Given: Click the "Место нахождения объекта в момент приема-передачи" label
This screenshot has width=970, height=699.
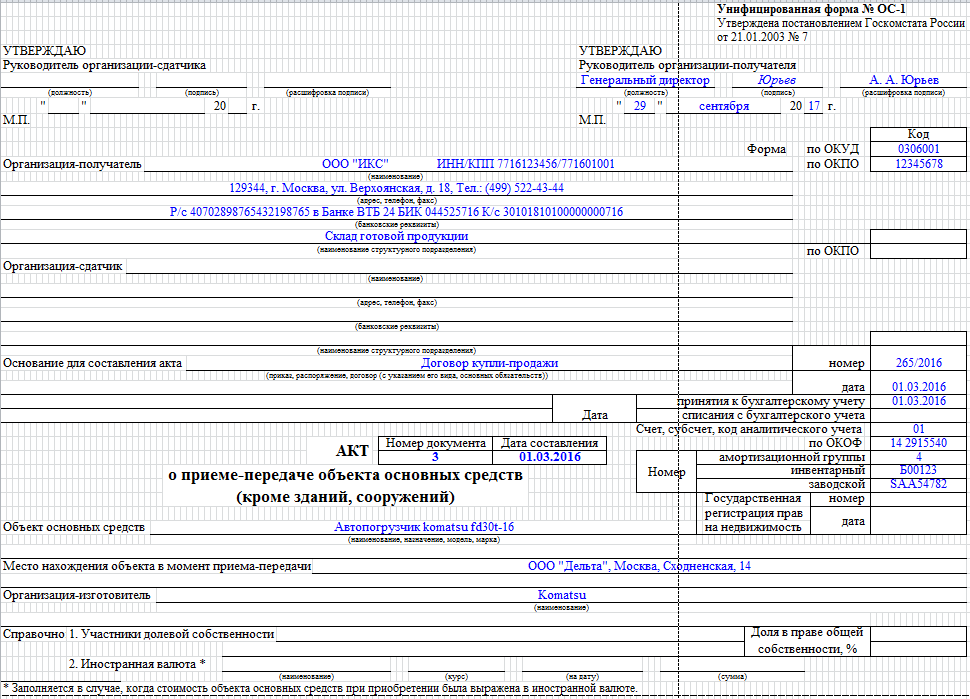Looking at the screenshot, I should 157,566.
